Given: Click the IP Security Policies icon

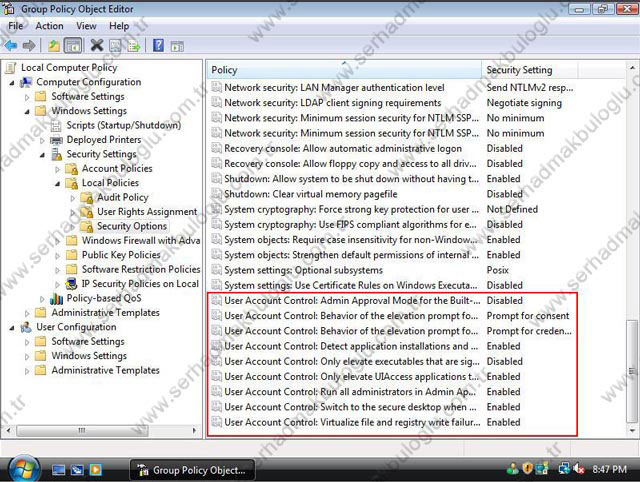Looking at the screenshot, I should 71,284.
